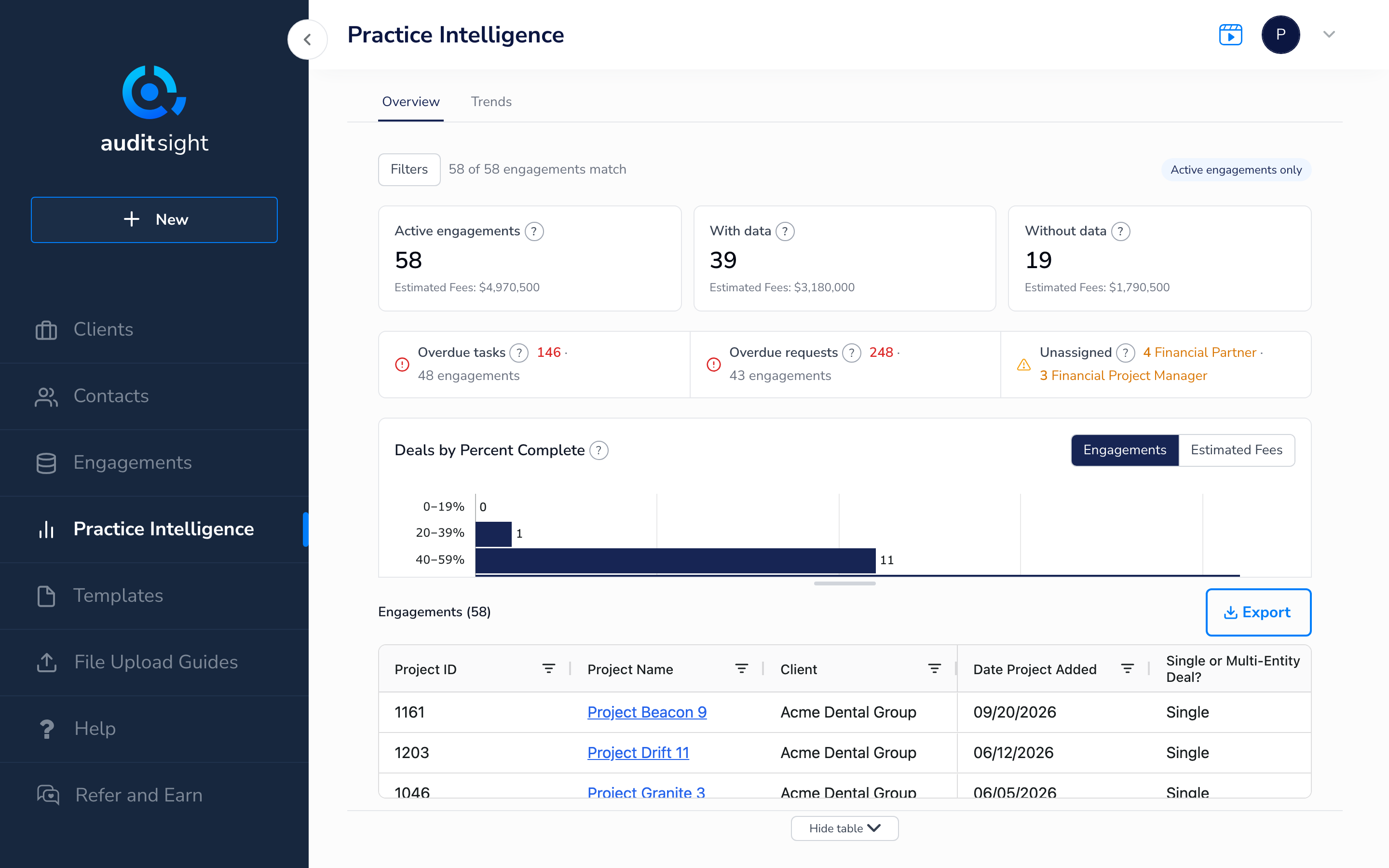
Task: Open Help from the sidebar
Action: [x=154, y=729]
